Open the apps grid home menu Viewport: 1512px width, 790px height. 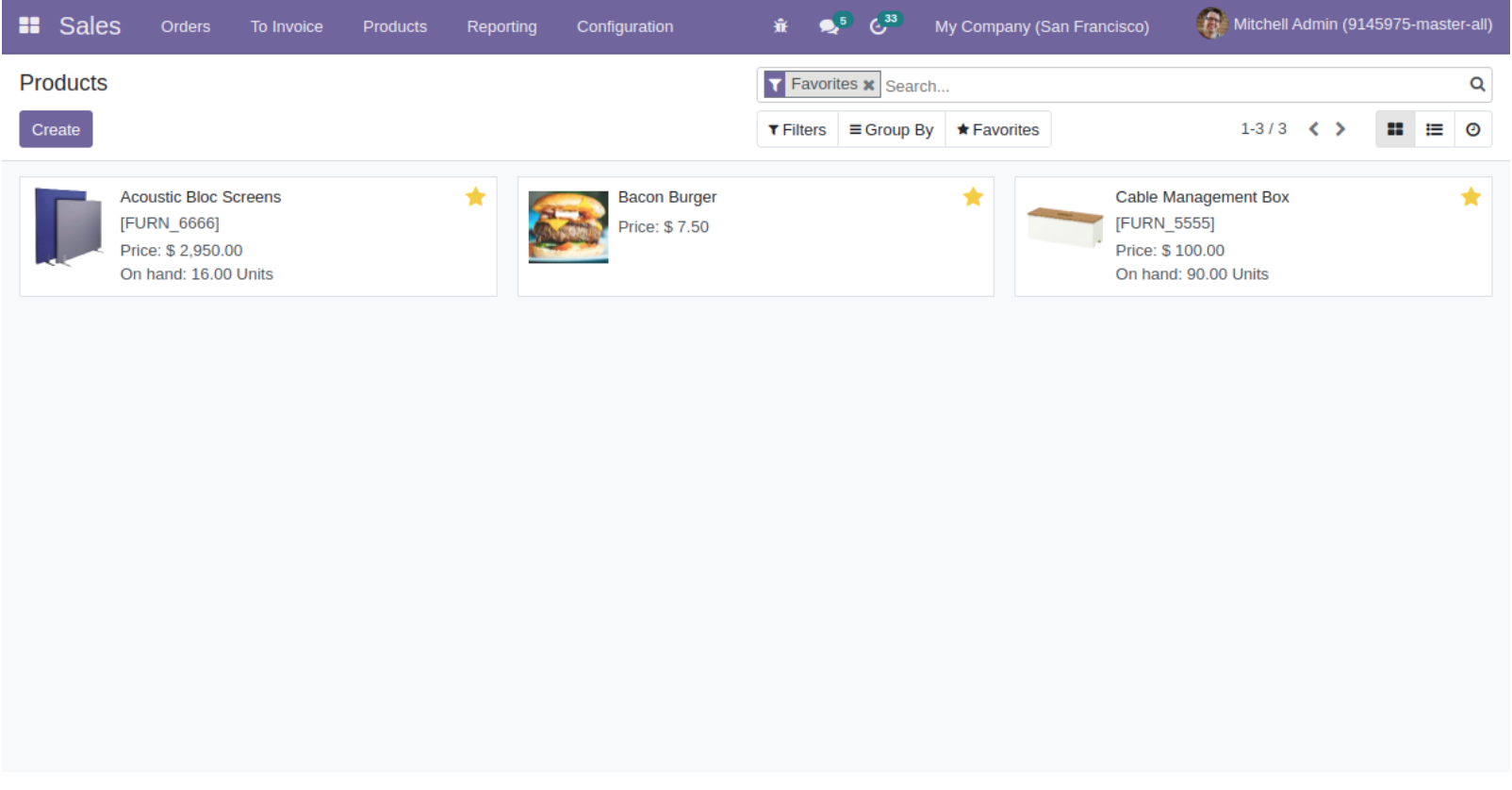(x=29, y=25)
